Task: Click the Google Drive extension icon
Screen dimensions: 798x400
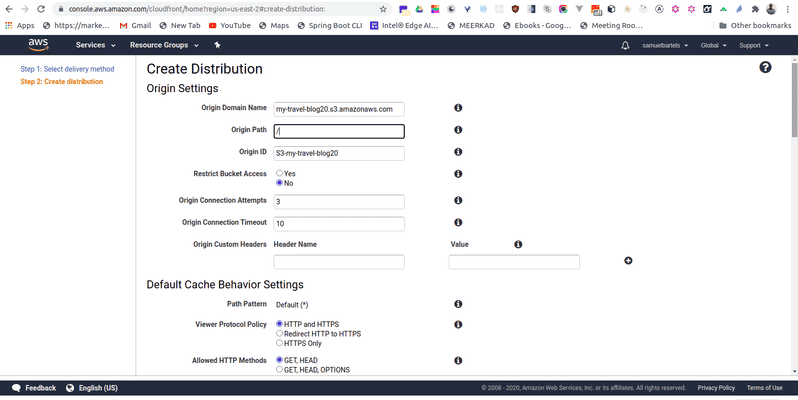Action: pos(419,9)
